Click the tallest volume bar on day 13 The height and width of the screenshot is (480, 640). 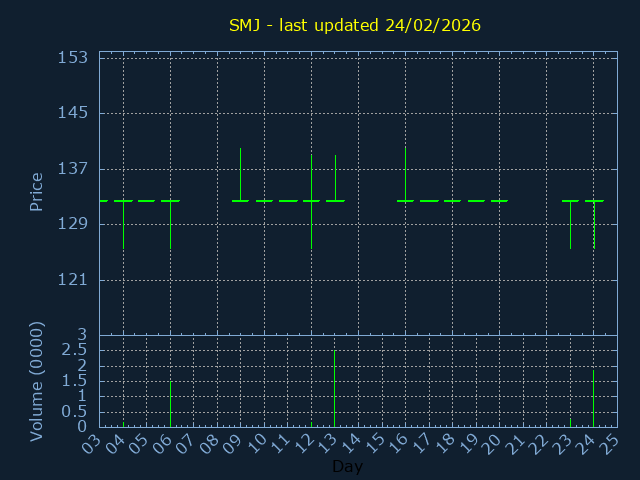334,390
